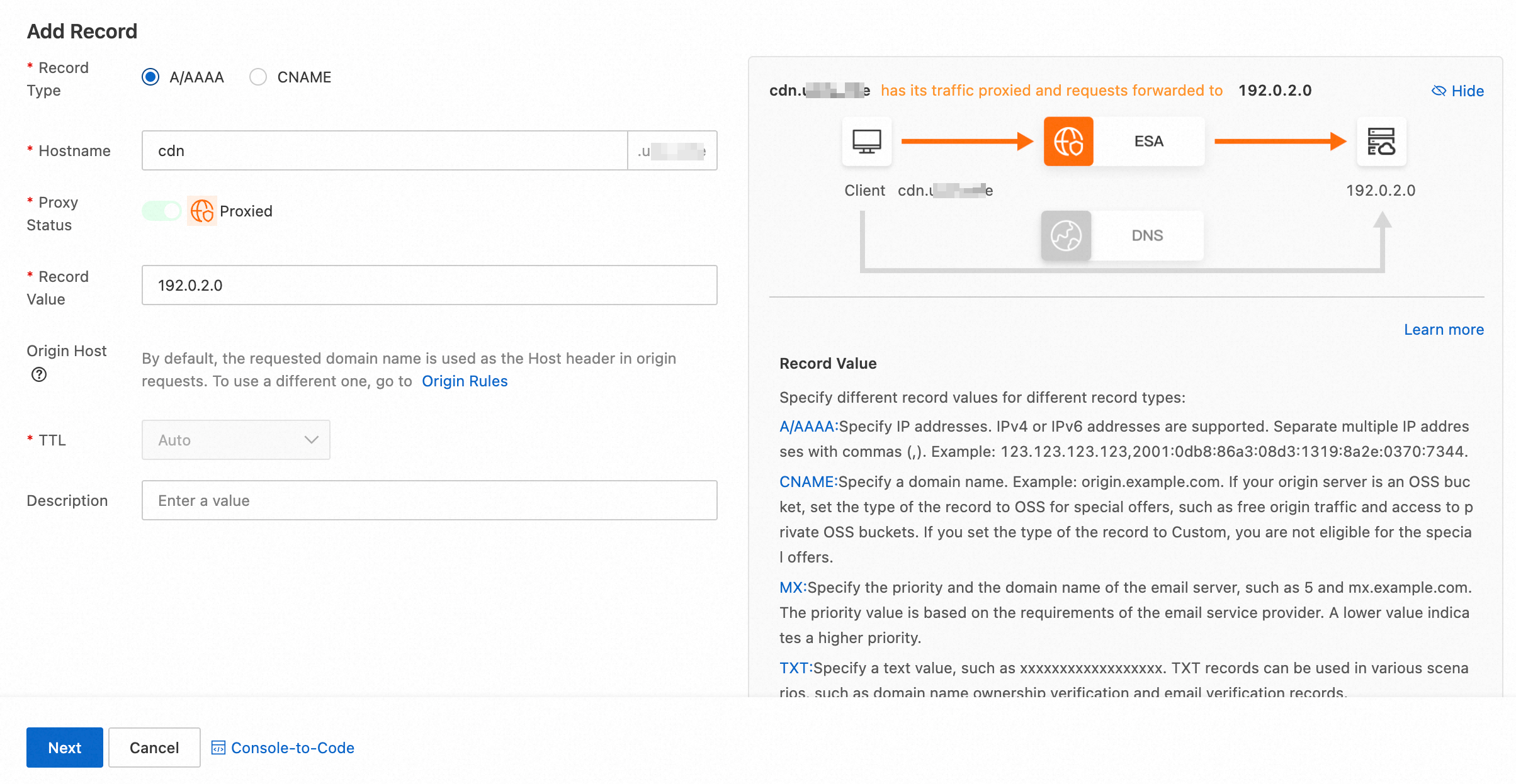The image size is (1516, 784).
Task: Open the Origin Rules link
Action: pyautogui.click(x=465, y=381)
